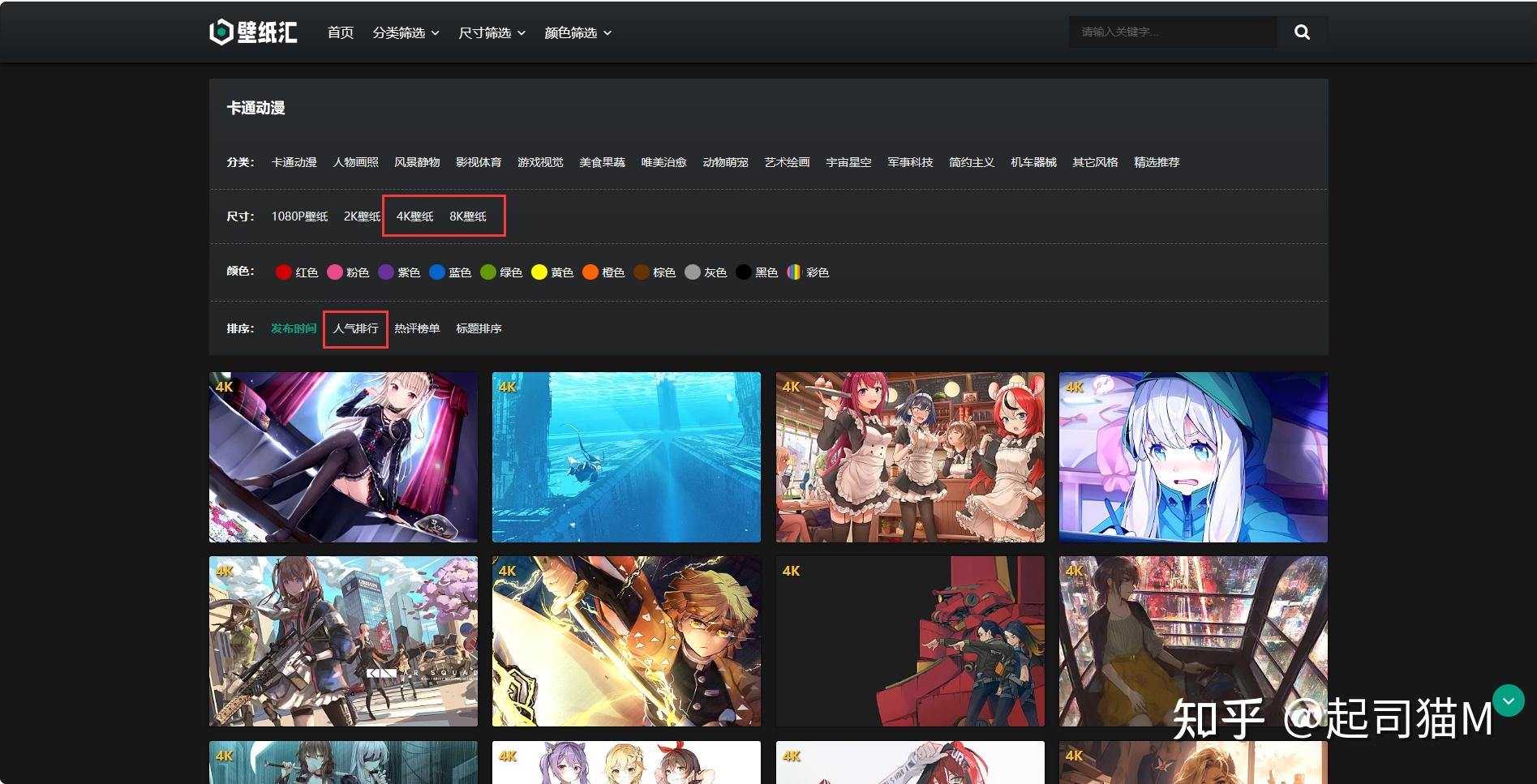Choose the 热评榜单 sort option
The height and width of the screenshot is (784, 1537).
pos(416,328)
